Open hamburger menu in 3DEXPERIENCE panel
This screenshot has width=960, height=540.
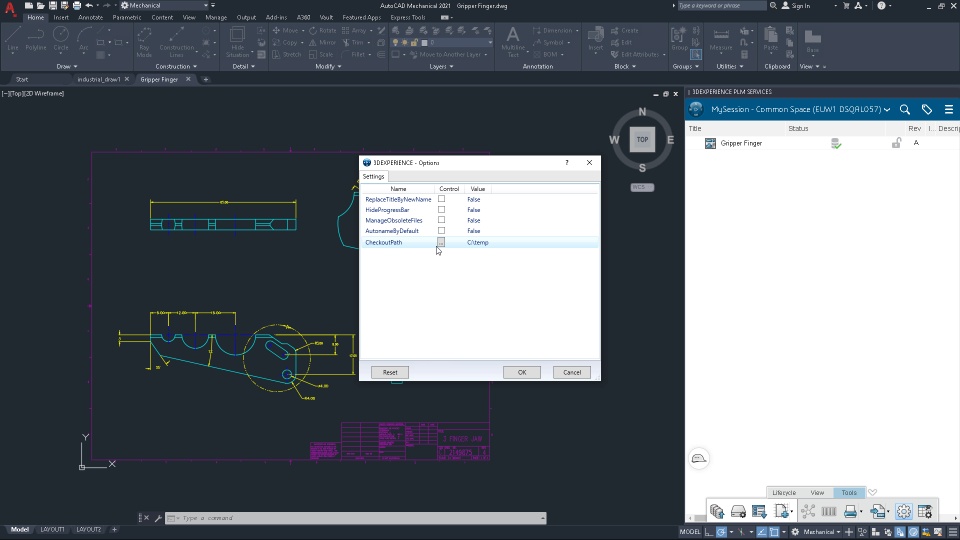pos(949,109)
